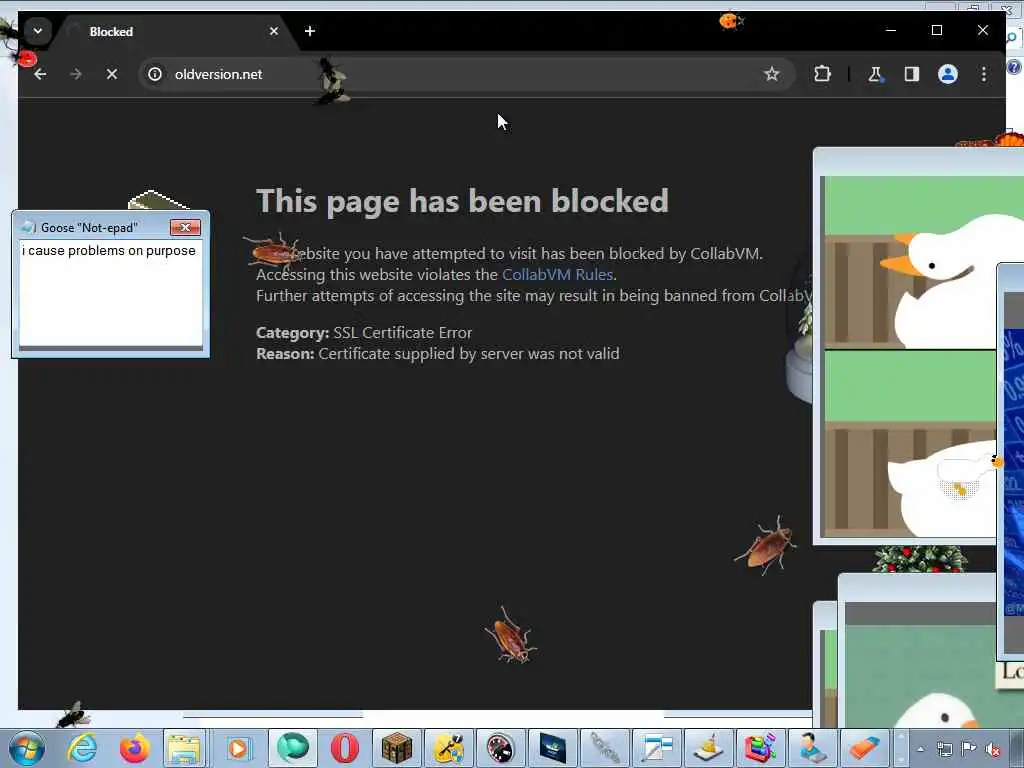
Task: Stop loading the oldversion.net page
Action: (x=112, y=74)
